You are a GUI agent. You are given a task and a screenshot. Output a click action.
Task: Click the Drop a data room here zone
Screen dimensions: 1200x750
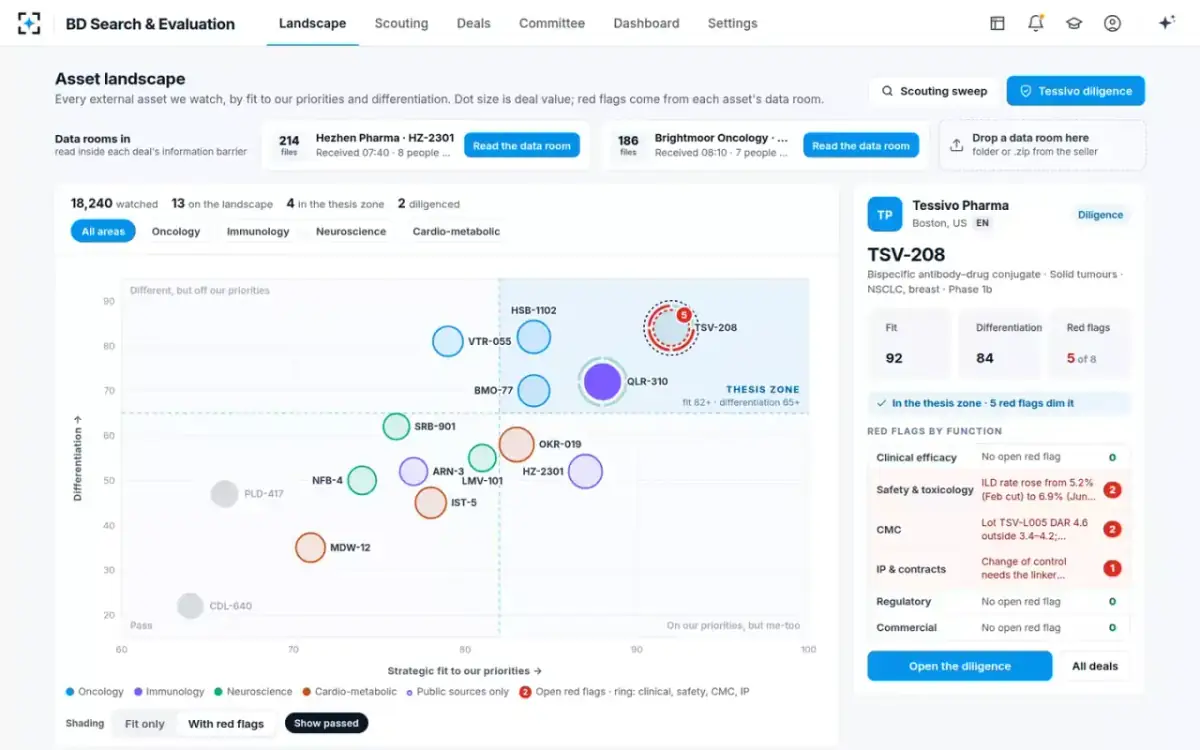click(1042, 145)
